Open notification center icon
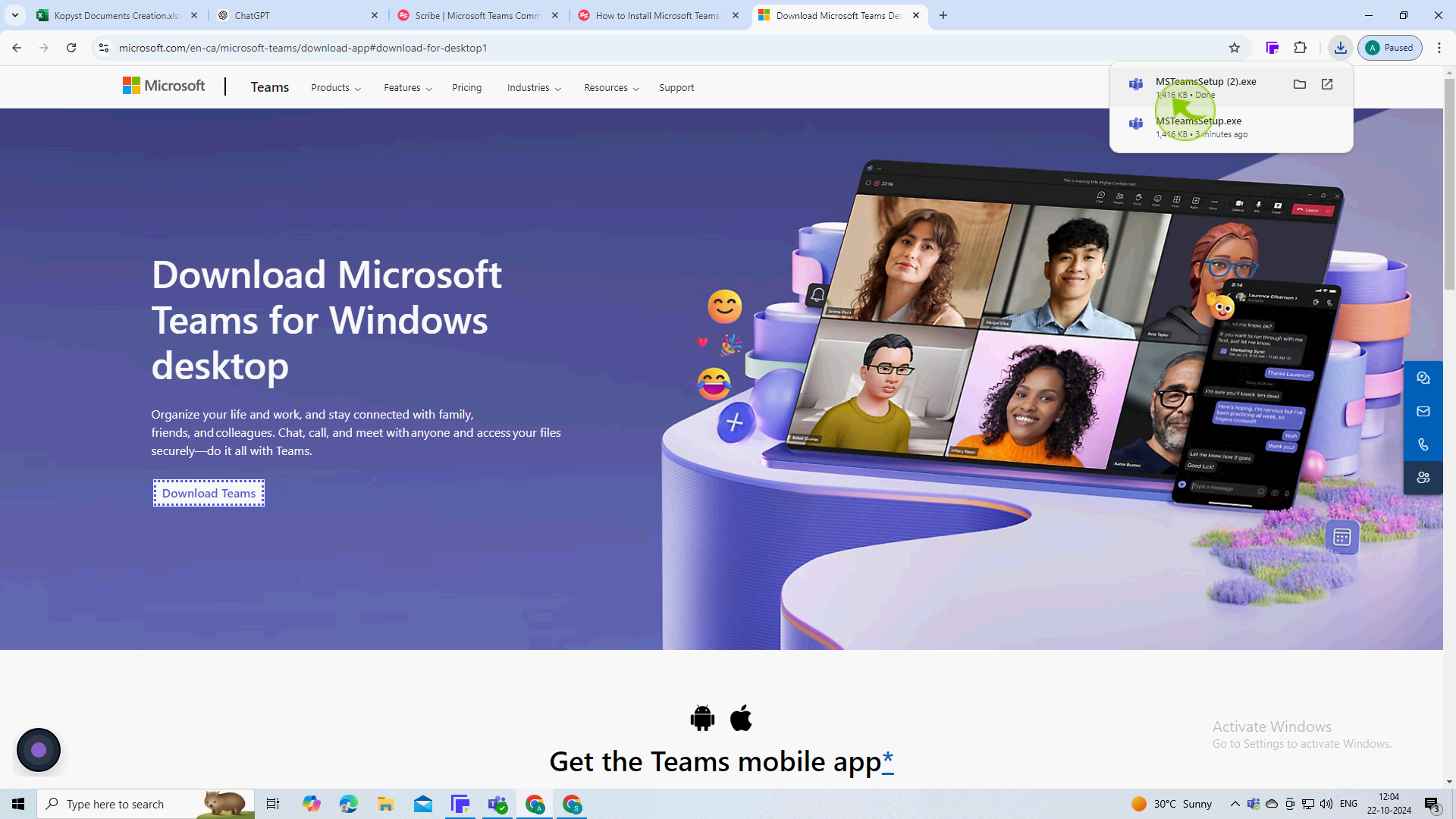Image resolution: width=1456 pixels, height=819 pixels. [x=1432, y=804]
